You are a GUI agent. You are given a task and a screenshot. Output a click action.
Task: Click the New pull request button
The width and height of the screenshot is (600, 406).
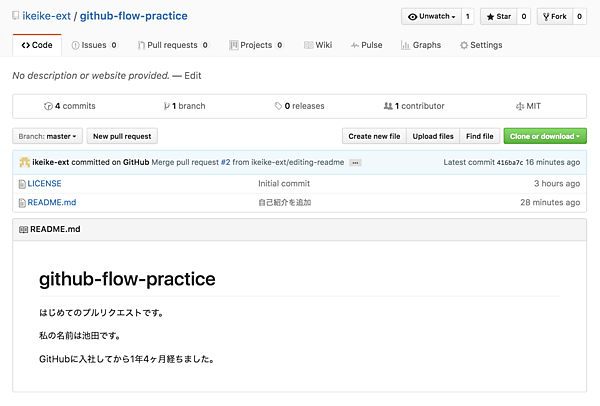click(122, 136)
